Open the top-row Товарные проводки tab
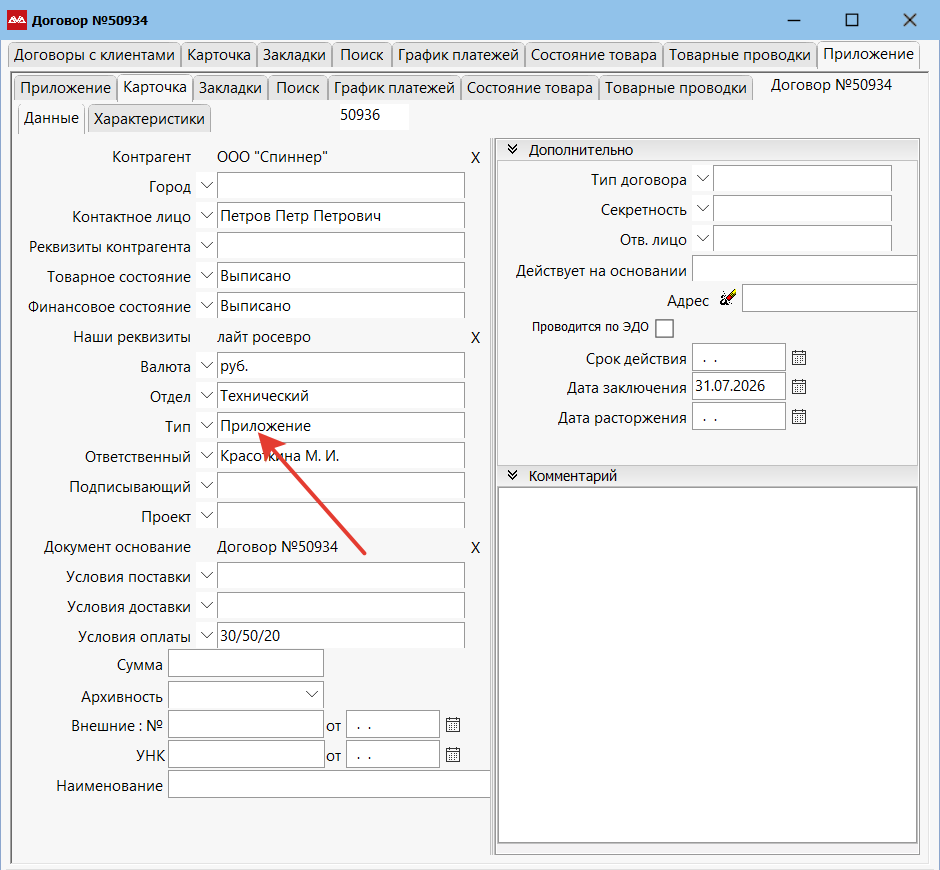This screenshot has width=940, height=870. [x=739, y=55]
